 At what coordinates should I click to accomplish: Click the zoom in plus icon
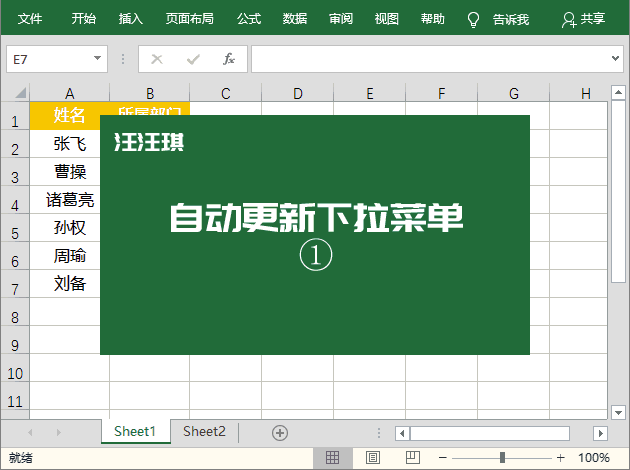(x=560, y=458)
